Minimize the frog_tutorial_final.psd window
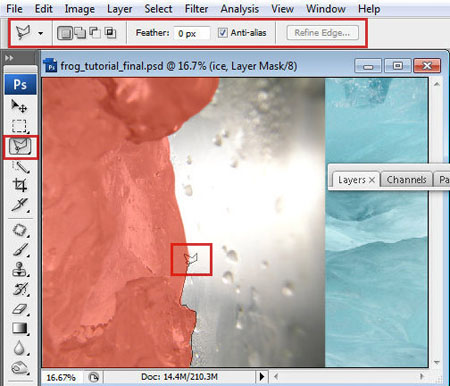 (x=368, y=66)
